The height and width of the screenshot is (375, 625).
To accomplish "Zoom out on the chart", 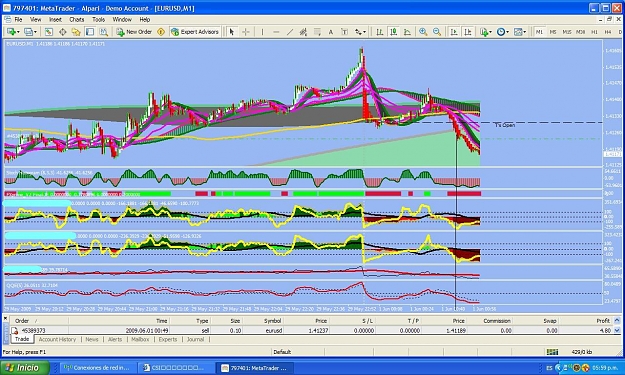I will tap(437, 32).
